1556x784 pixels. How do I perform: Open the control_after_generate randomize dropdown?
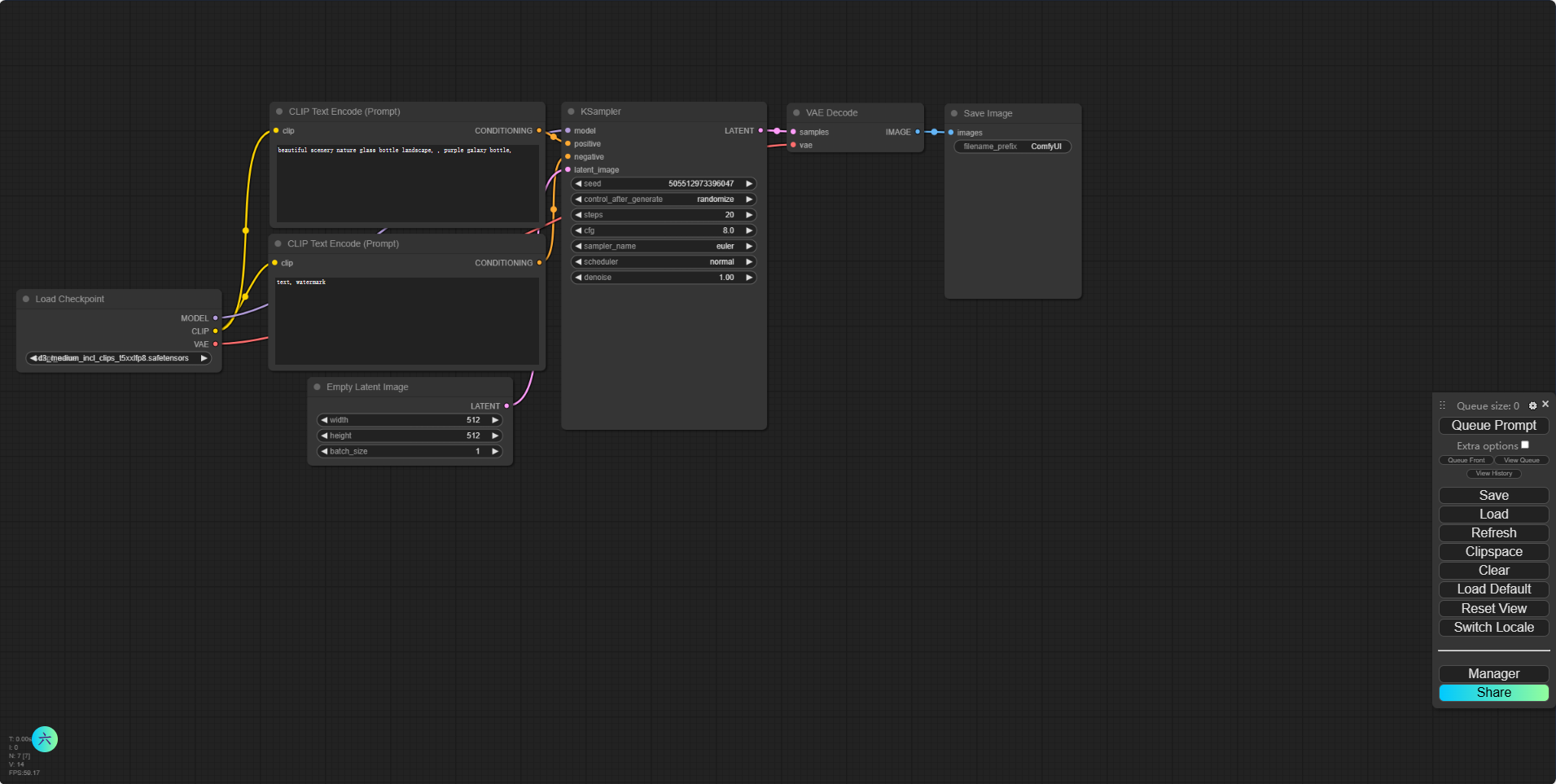click(x=664, y=199)
